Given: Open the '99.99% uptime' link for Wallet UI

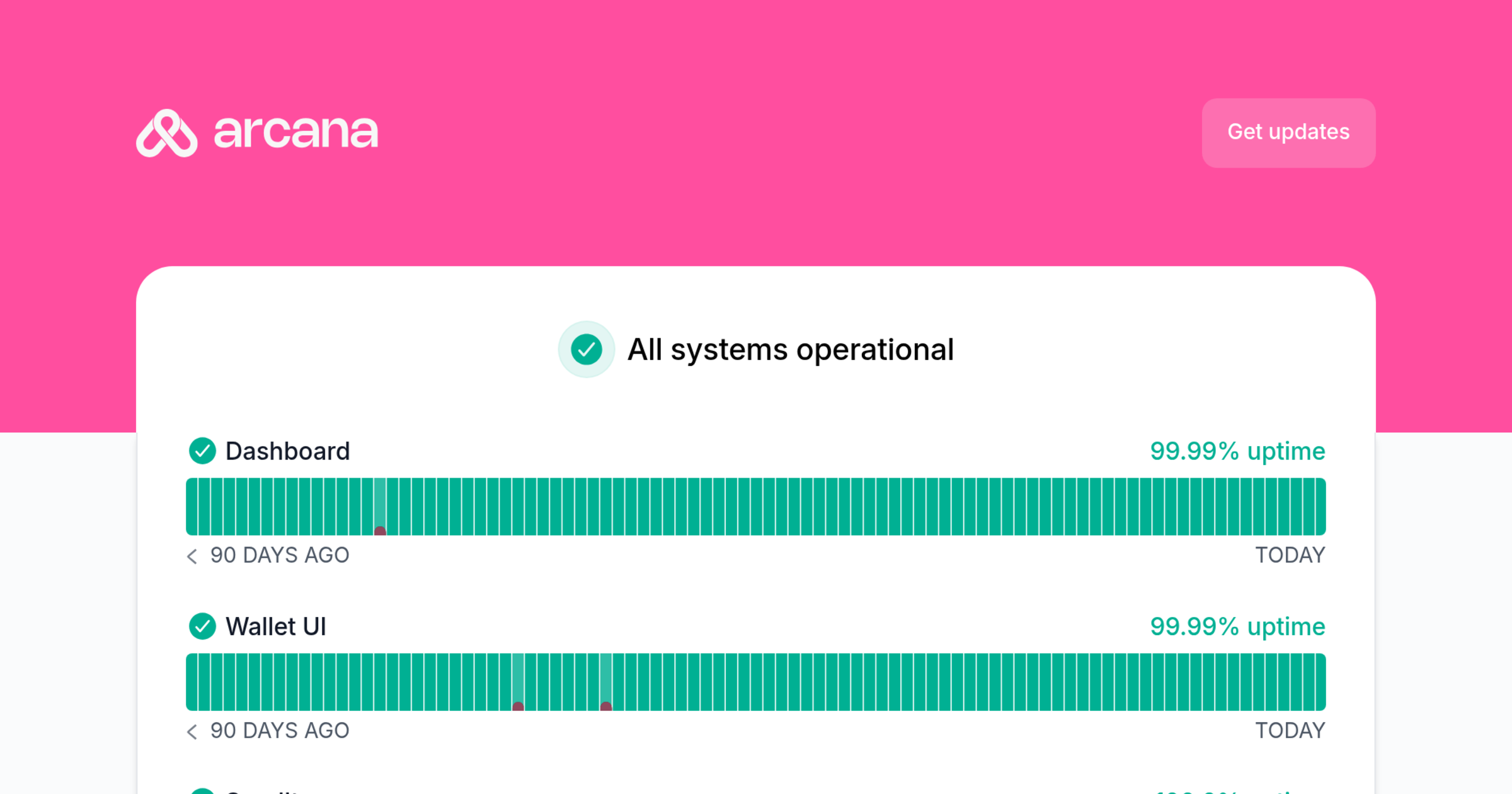Looking at the screenshot, I should pyautogui.click(x=1238, y=626).
